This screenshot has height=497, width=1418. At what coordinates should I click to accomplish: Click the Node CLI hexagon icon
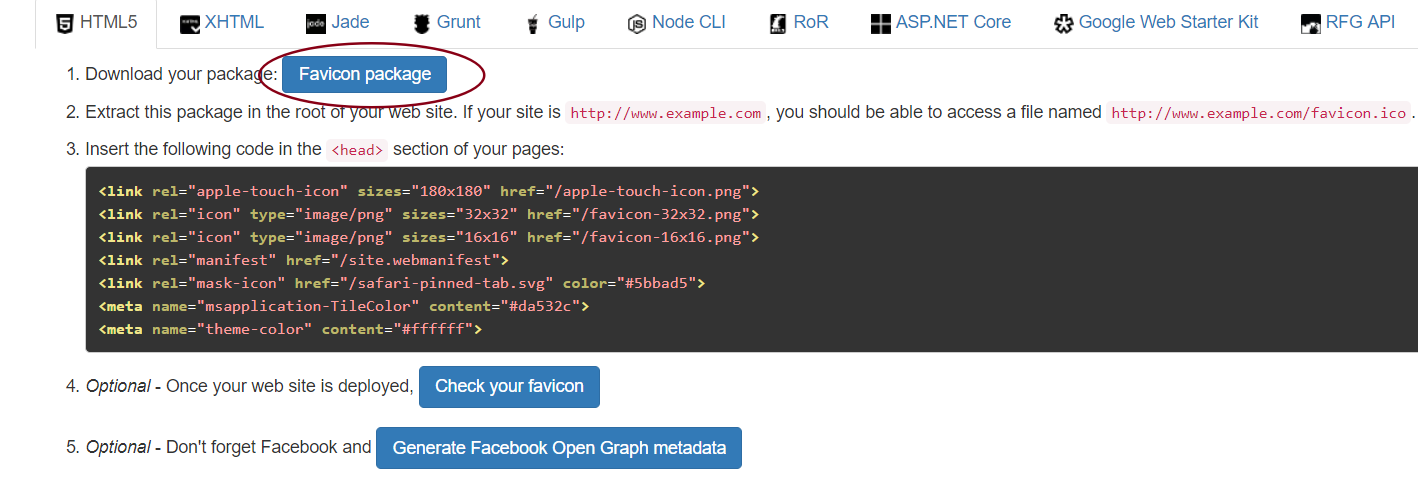636,24
